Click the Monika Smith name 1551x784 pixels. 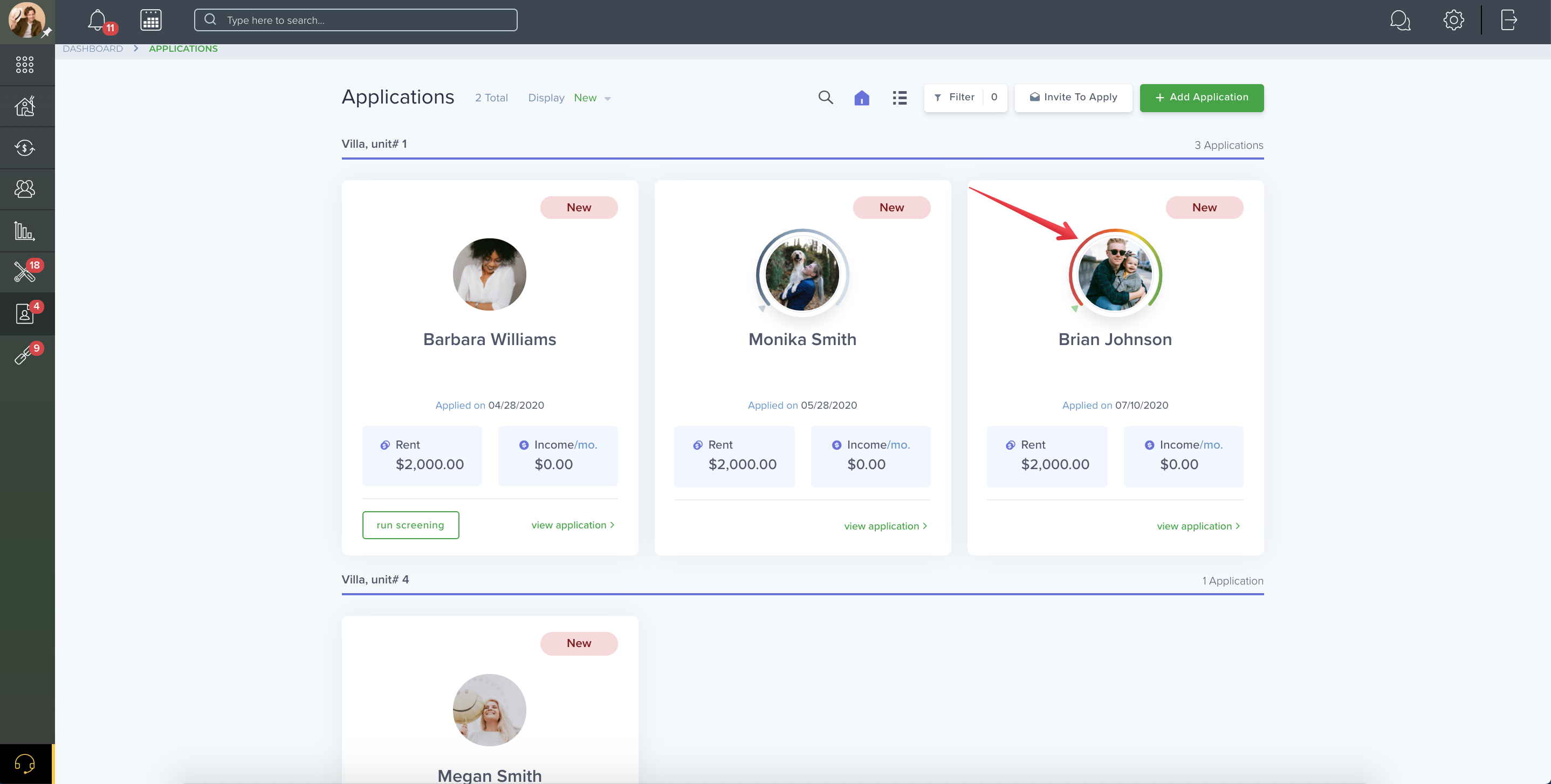pyautogui.click(x=802, y=340)
